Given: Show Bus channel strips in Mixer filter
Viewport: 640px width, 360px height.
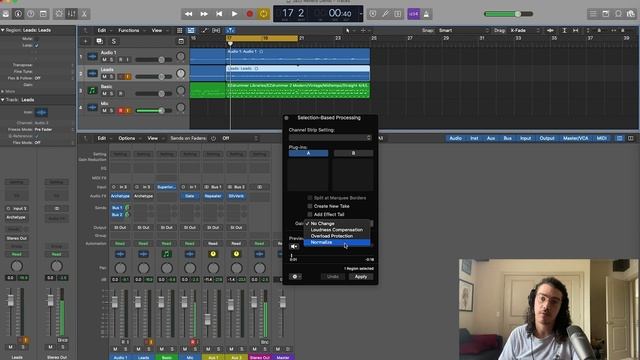Looking at the screenshot, I should tap(508, 138).
